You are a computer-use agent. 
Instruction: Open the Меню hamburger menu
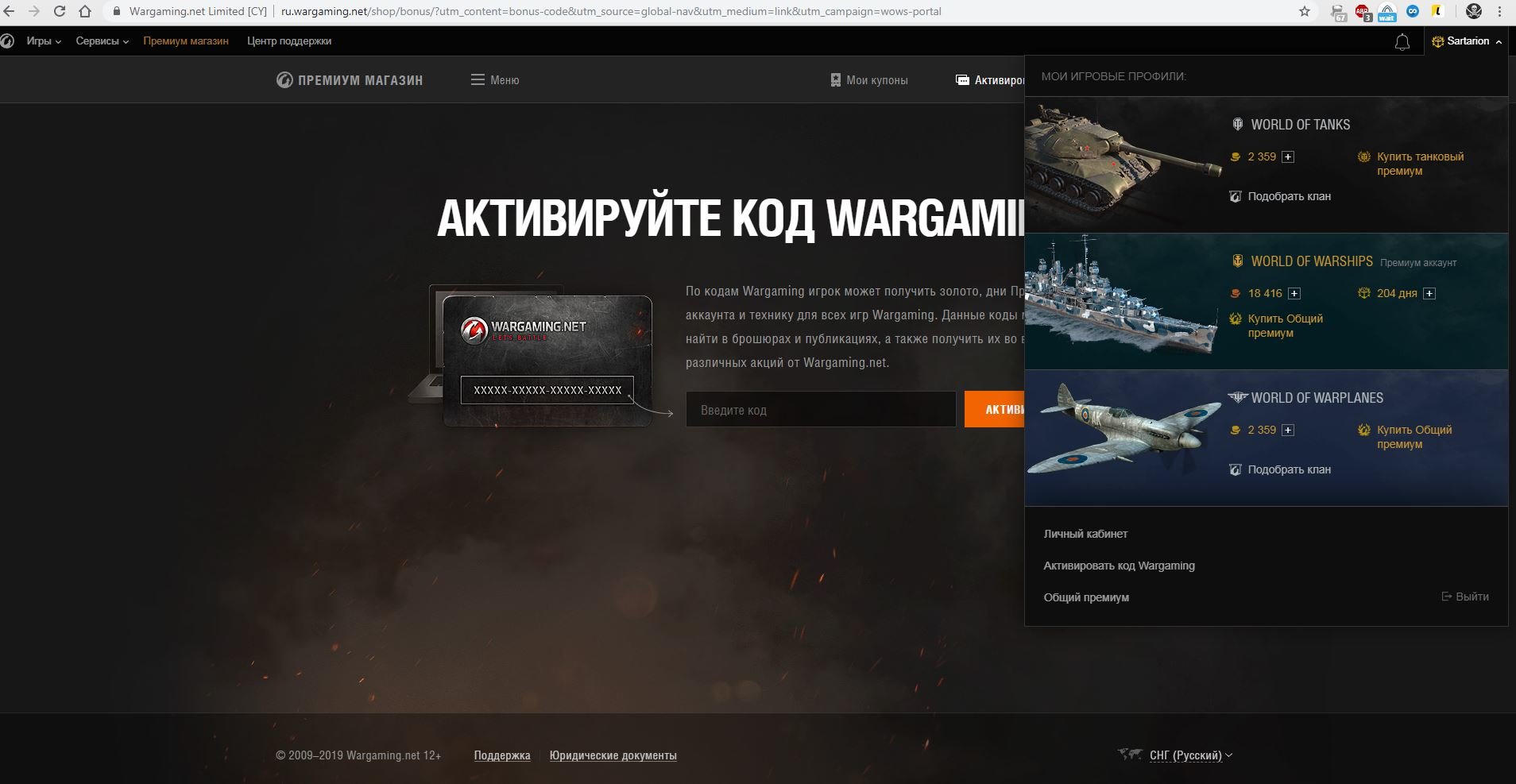[495, 80]
